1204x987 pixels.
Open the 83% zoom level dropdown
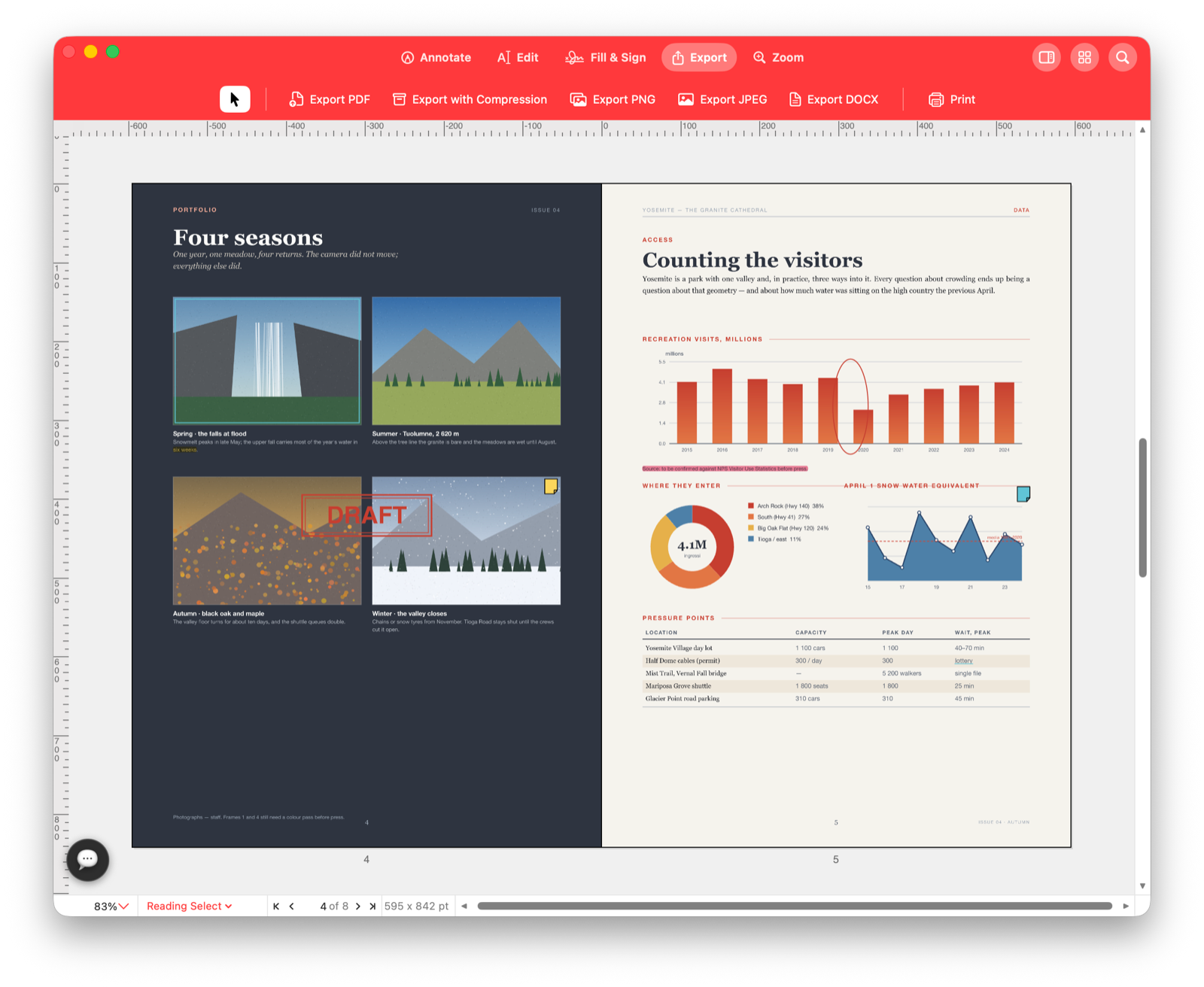tap(111, 907)
